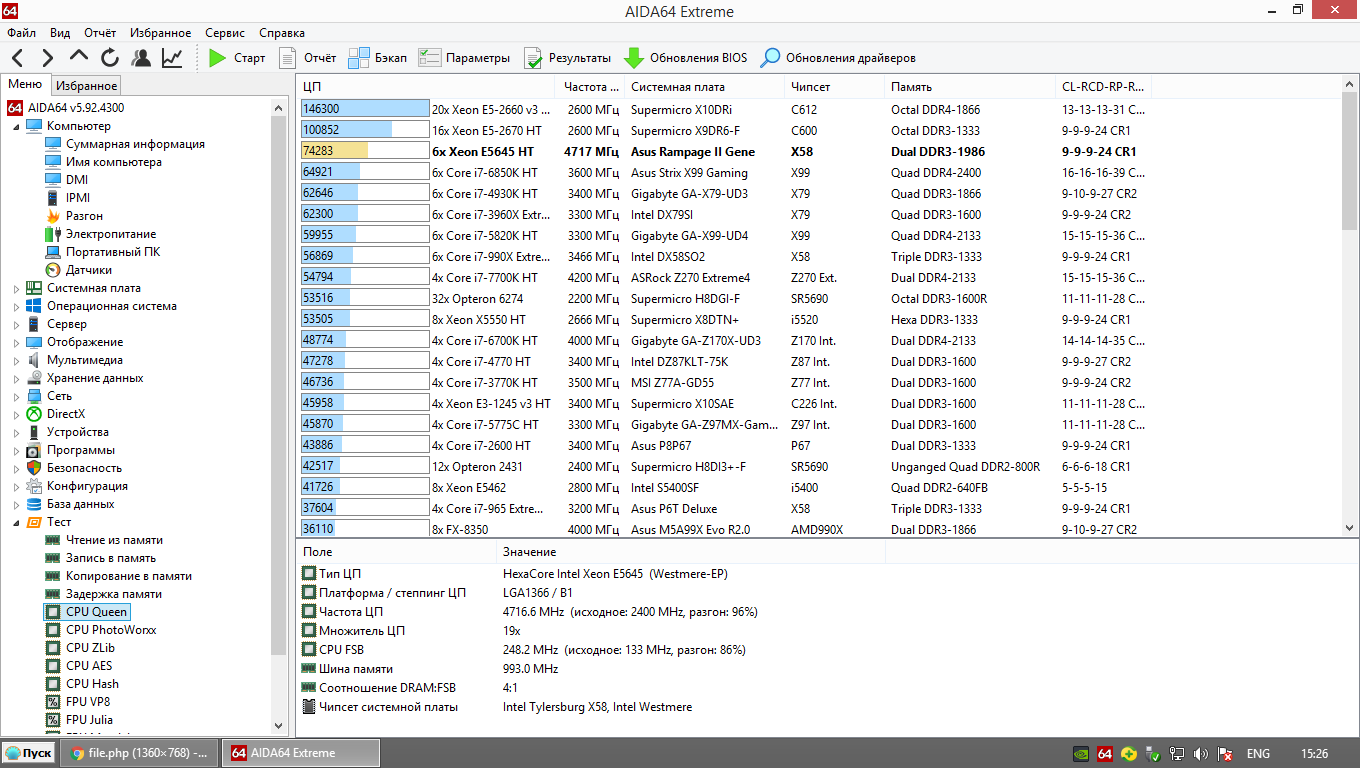Refresh the current page

110,58
